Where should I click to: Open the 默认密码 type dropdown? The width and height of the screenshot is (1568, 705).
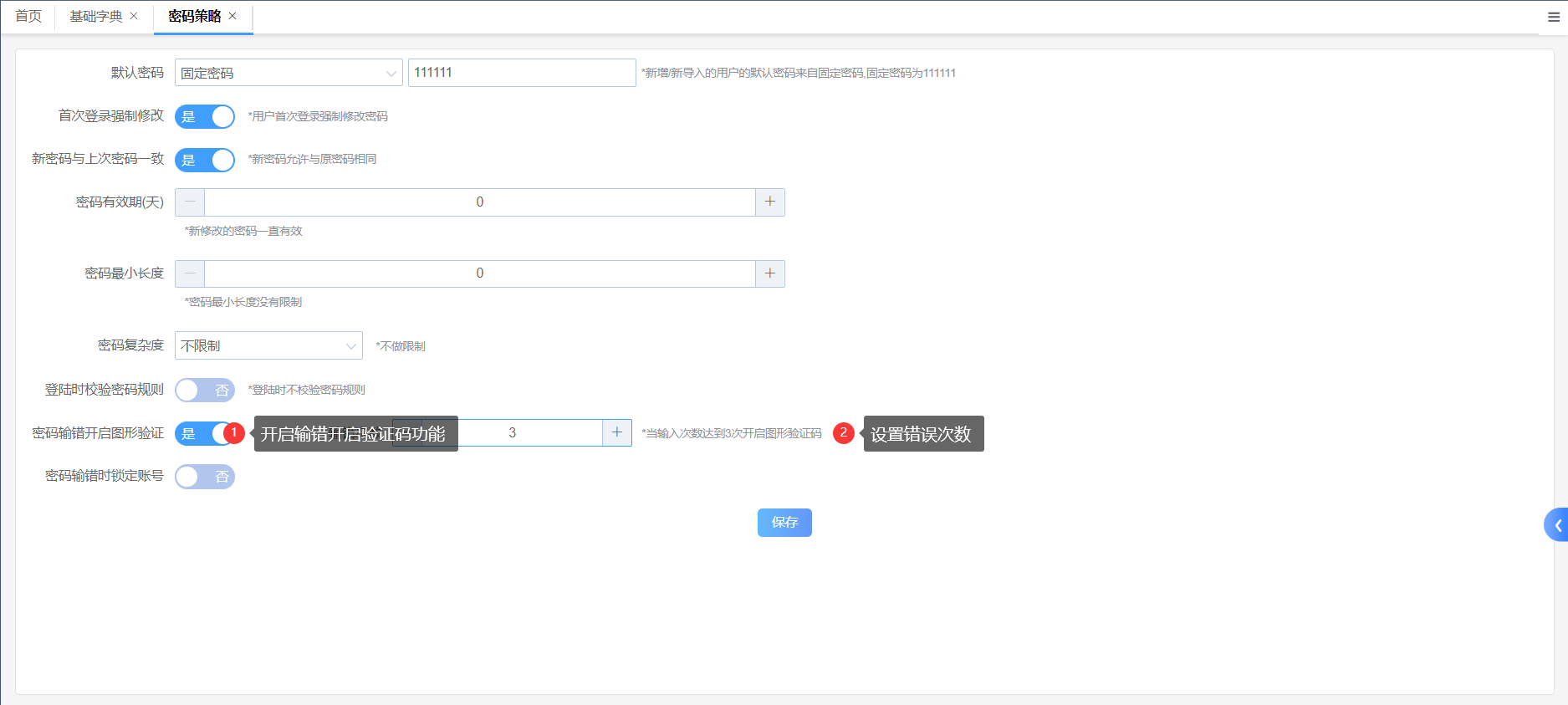pyautogui.click(x=289, y=73)
